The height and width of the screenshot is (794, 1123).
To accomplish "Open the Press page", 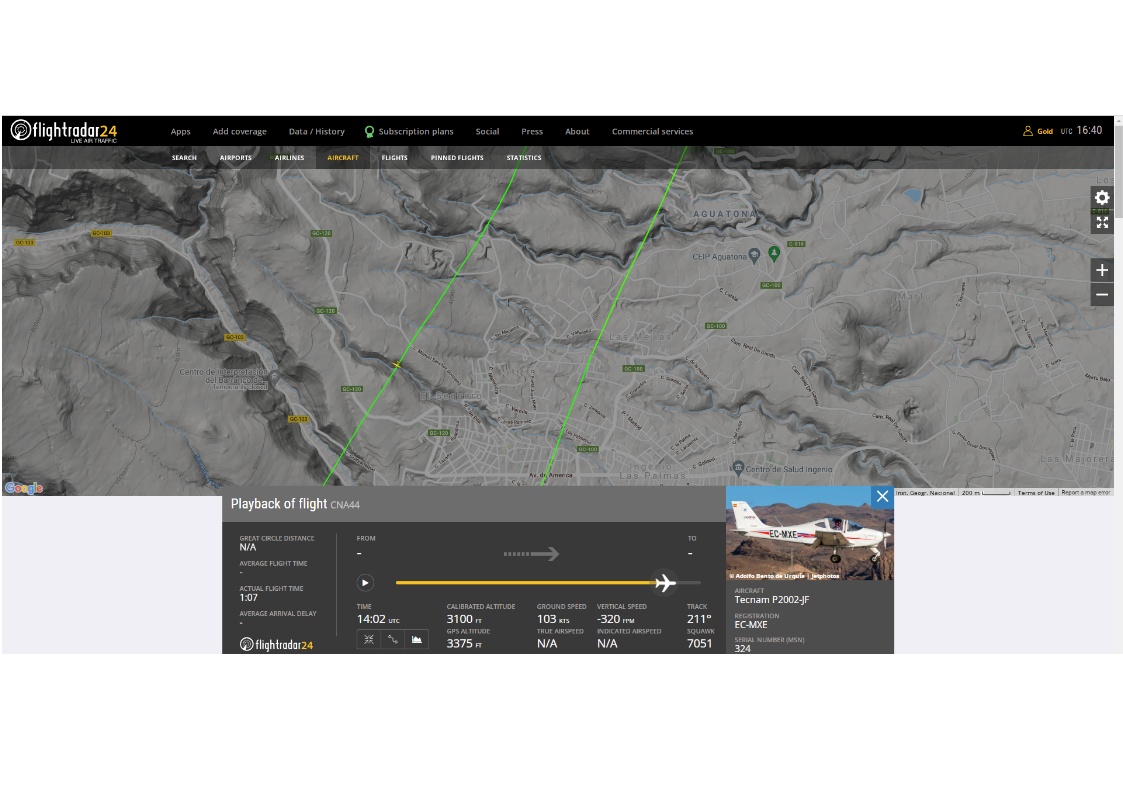I will [x=532, y=132].
